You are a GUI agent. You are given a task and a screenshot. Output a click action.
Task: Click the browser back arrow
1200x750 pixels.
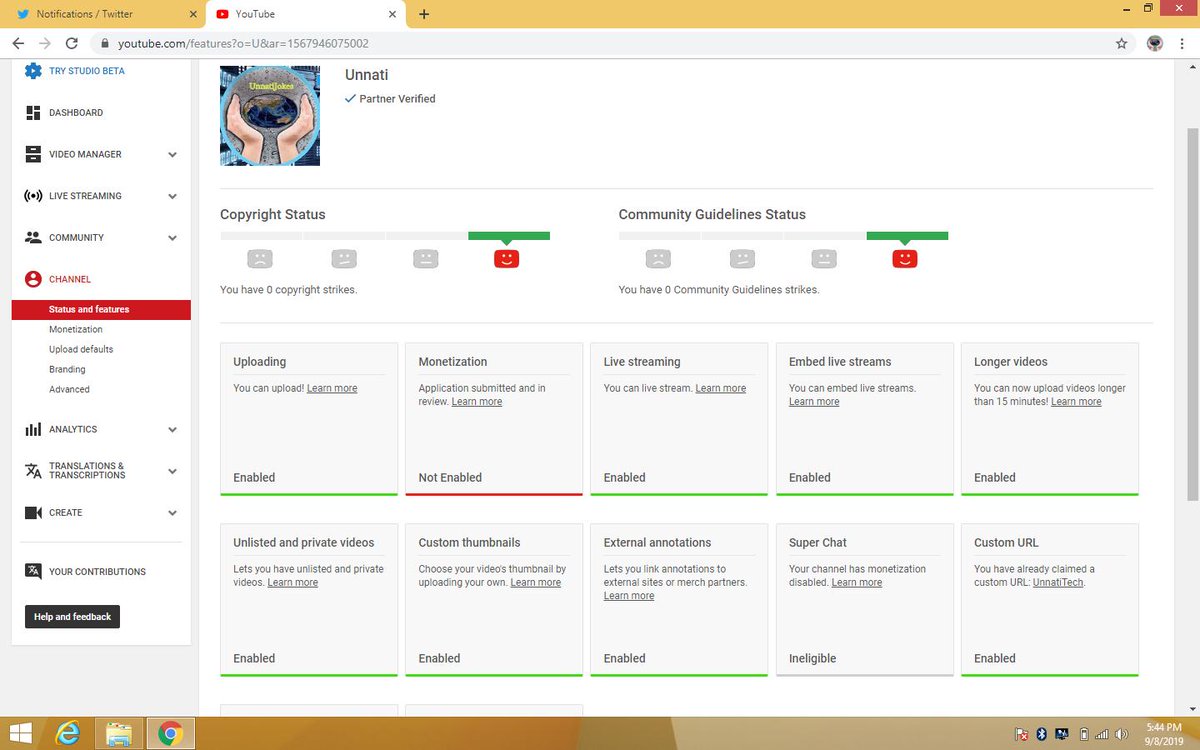point(19,44)
